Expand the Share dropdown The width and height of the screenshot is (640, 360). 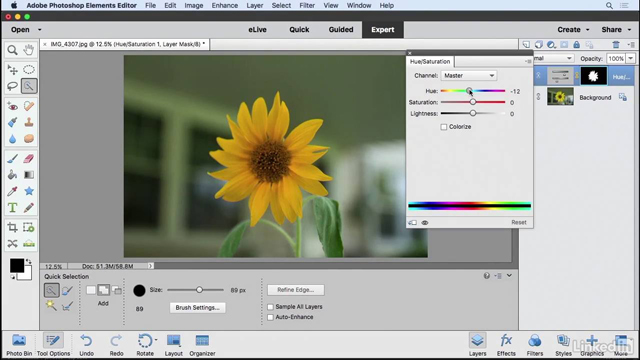[x=616, y=30]
